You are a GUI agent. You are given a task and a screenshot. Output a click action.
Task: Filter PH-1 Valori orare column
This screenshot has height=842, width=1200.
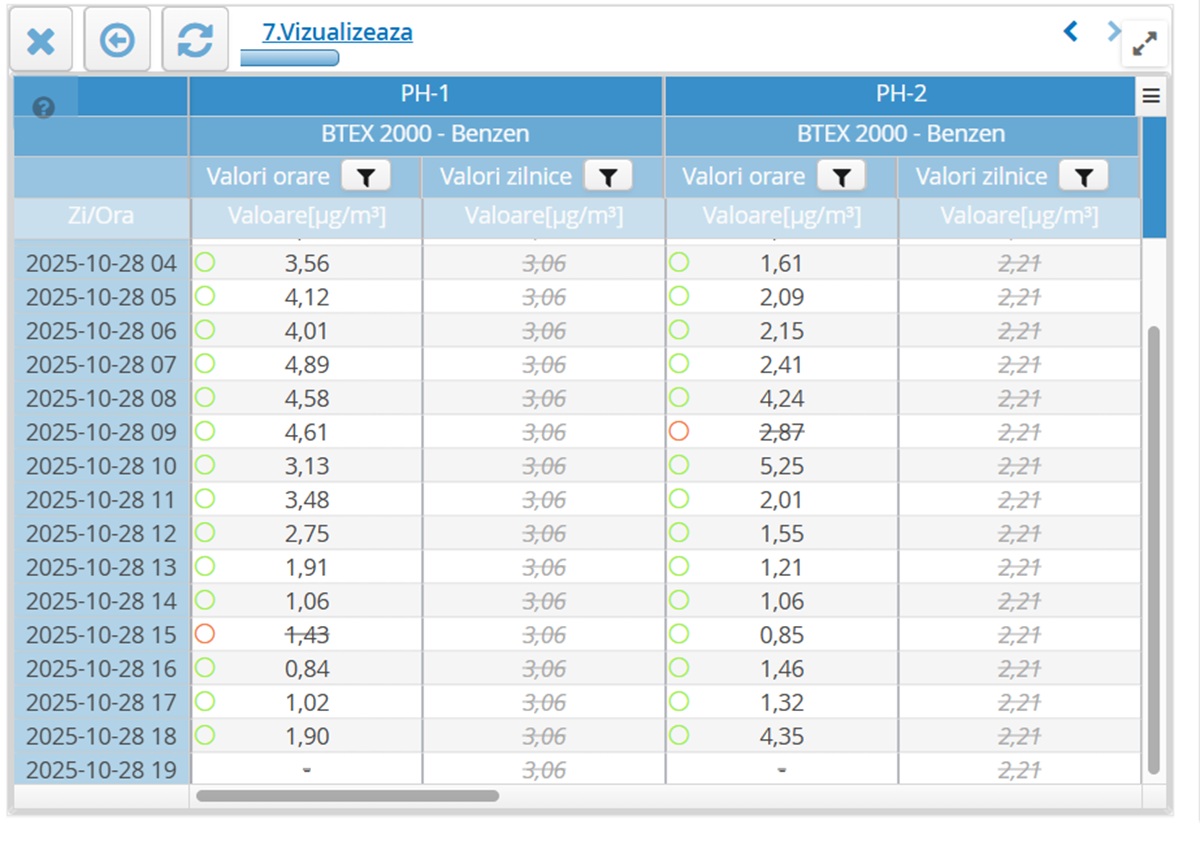366,177
